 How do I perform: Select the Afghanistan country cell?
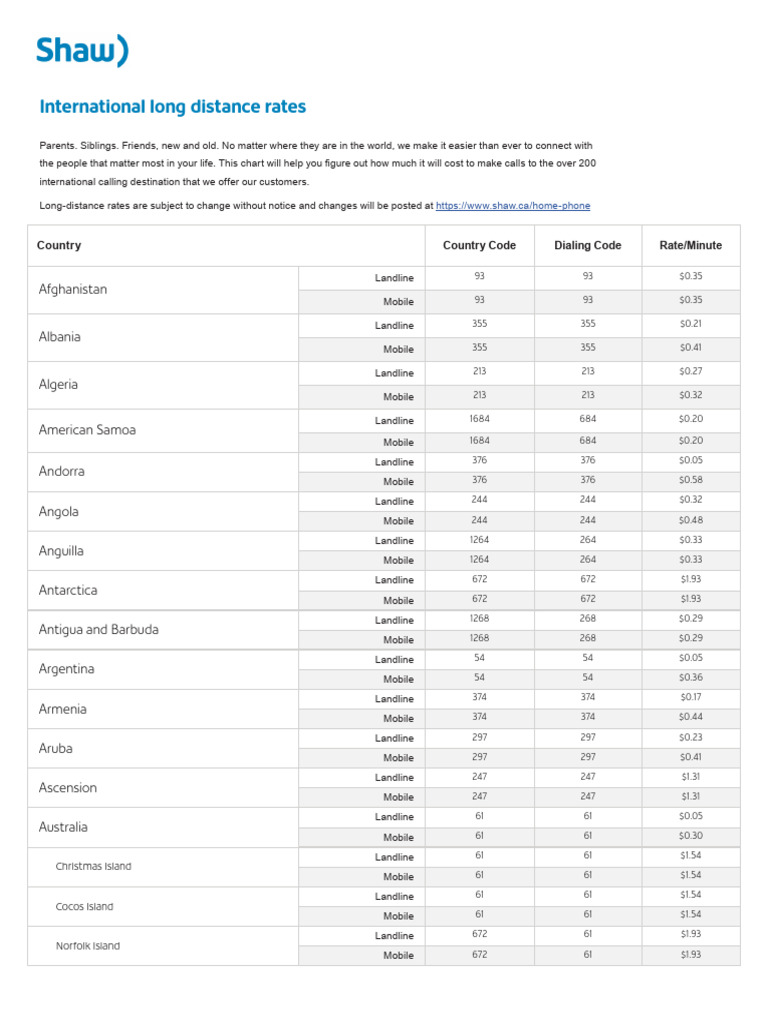tap(72, 289)
